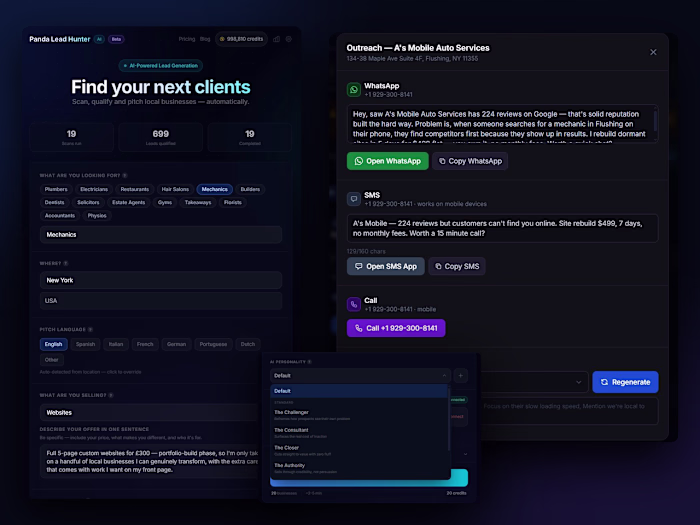Click the SMS speech bubble icon
Image resolution: width=700 pixels, height=525 pixels.
354,199
